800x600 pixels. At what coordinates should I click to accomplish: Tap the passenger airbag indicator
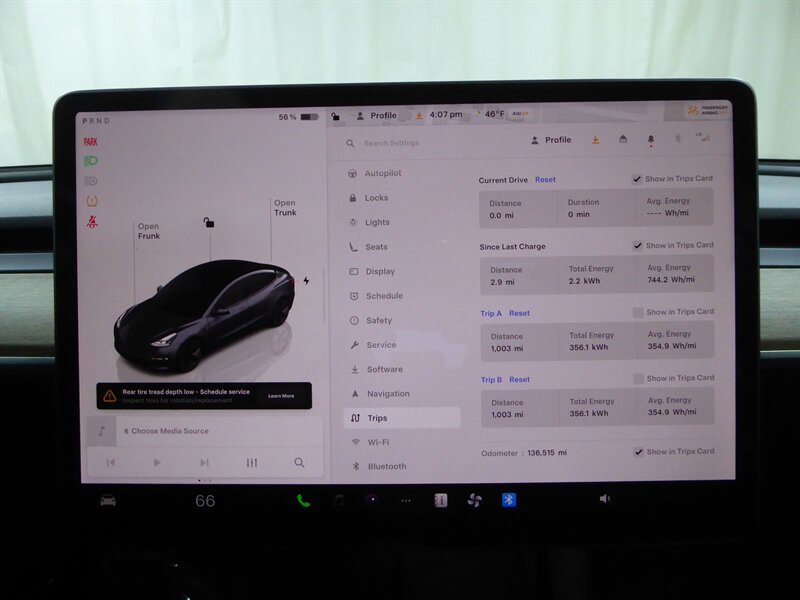coord(708,110)
